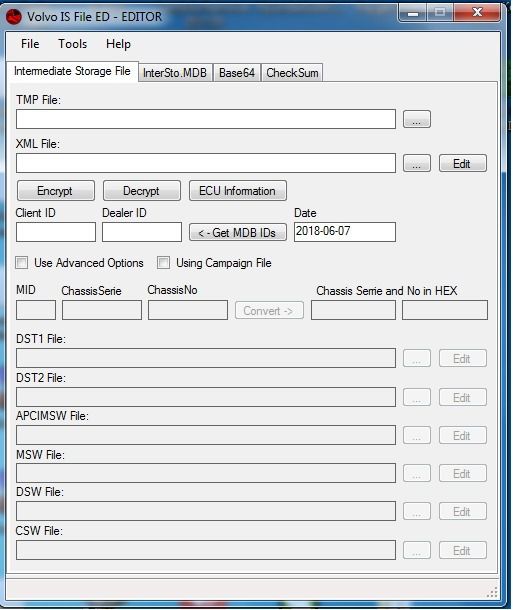Image resolution: width=513 pixels, height=610 pixels.
Task: Click the Encrypt button
Action: pos(56,191)
